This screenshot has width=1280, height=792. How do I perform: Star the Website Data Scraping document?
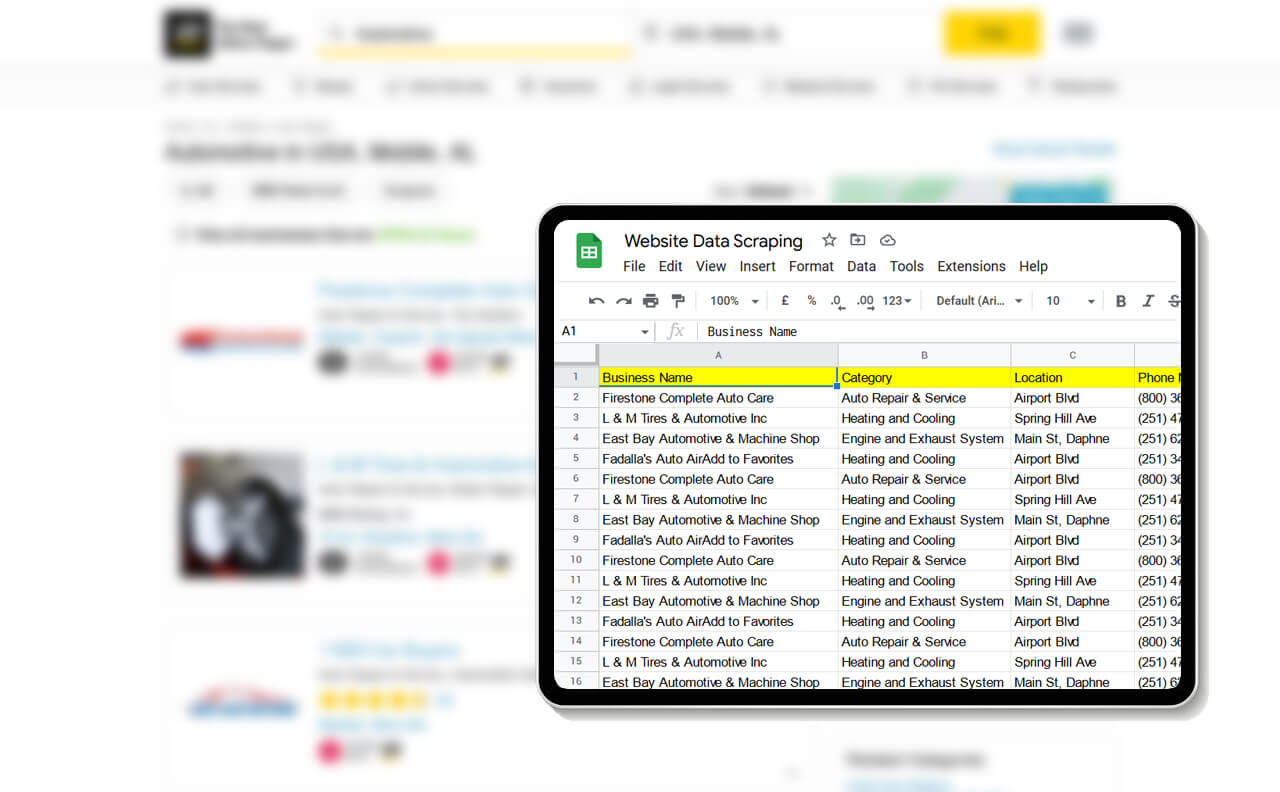tap(829, 240)
